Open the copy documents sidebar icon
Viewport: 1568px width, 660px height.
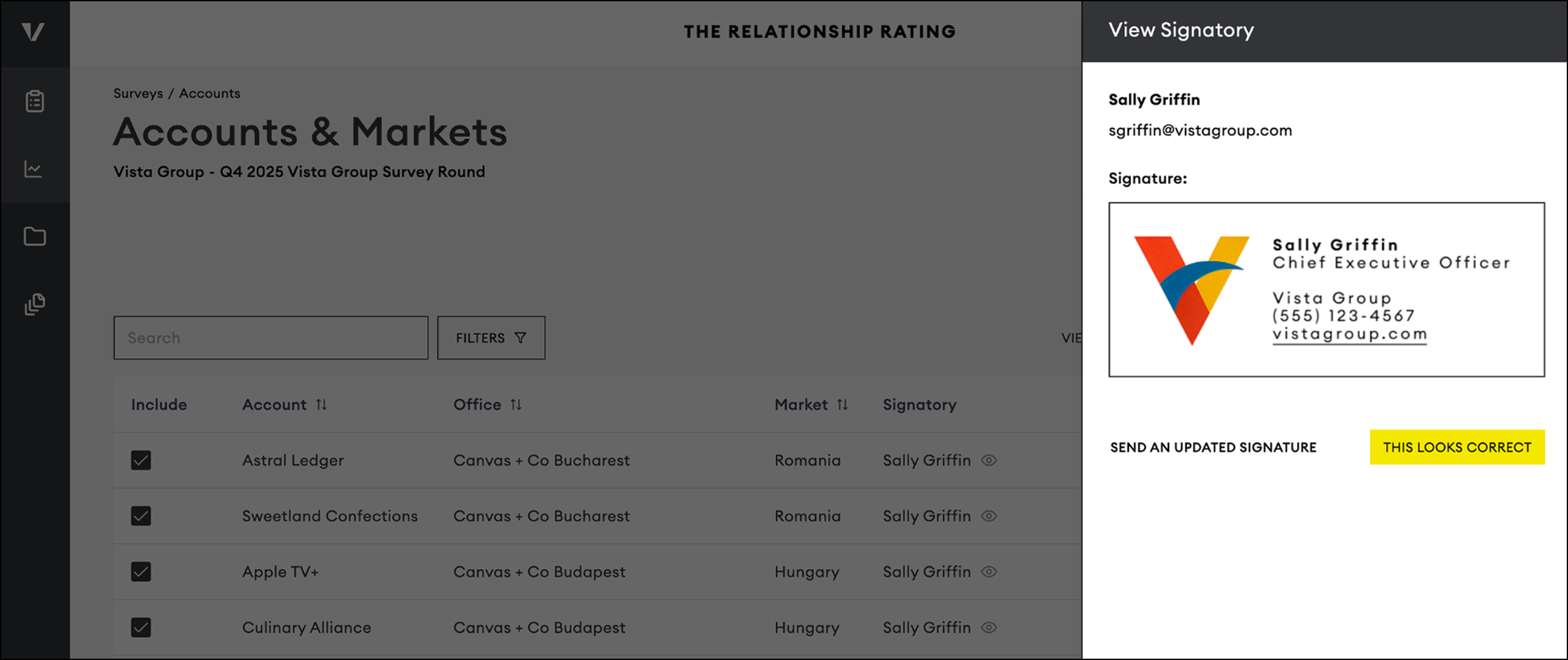34,304
